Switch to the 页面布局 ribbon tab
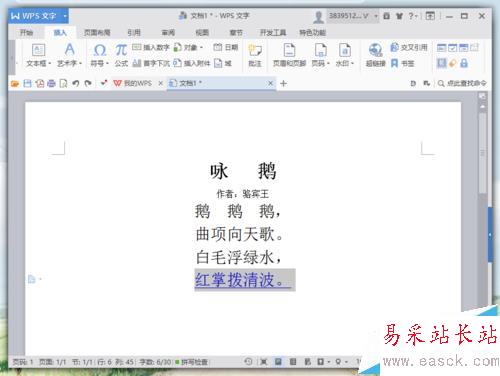500x376 pixels. point(97,33)
